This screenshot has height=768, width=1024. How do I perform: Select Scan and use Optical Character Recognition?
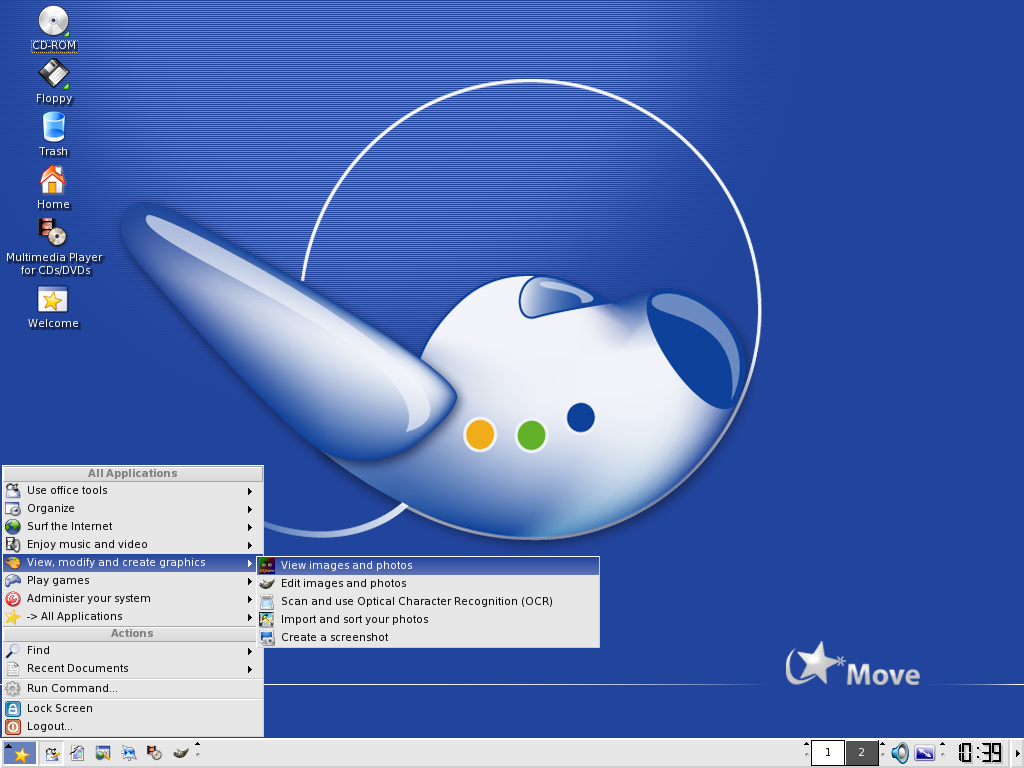428,601
